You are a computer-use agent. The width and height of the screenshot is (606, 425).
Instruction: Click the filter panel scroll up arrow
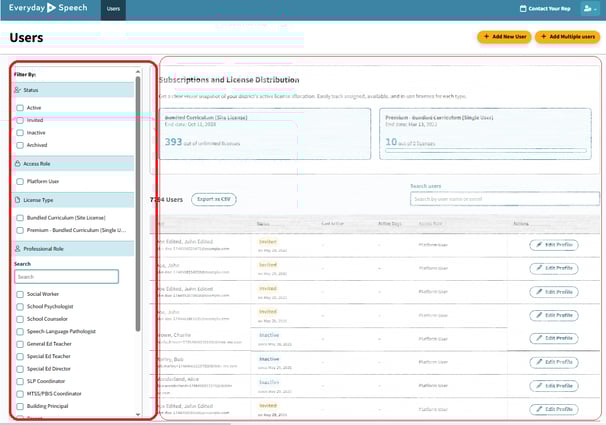click(x=138, y=72)
